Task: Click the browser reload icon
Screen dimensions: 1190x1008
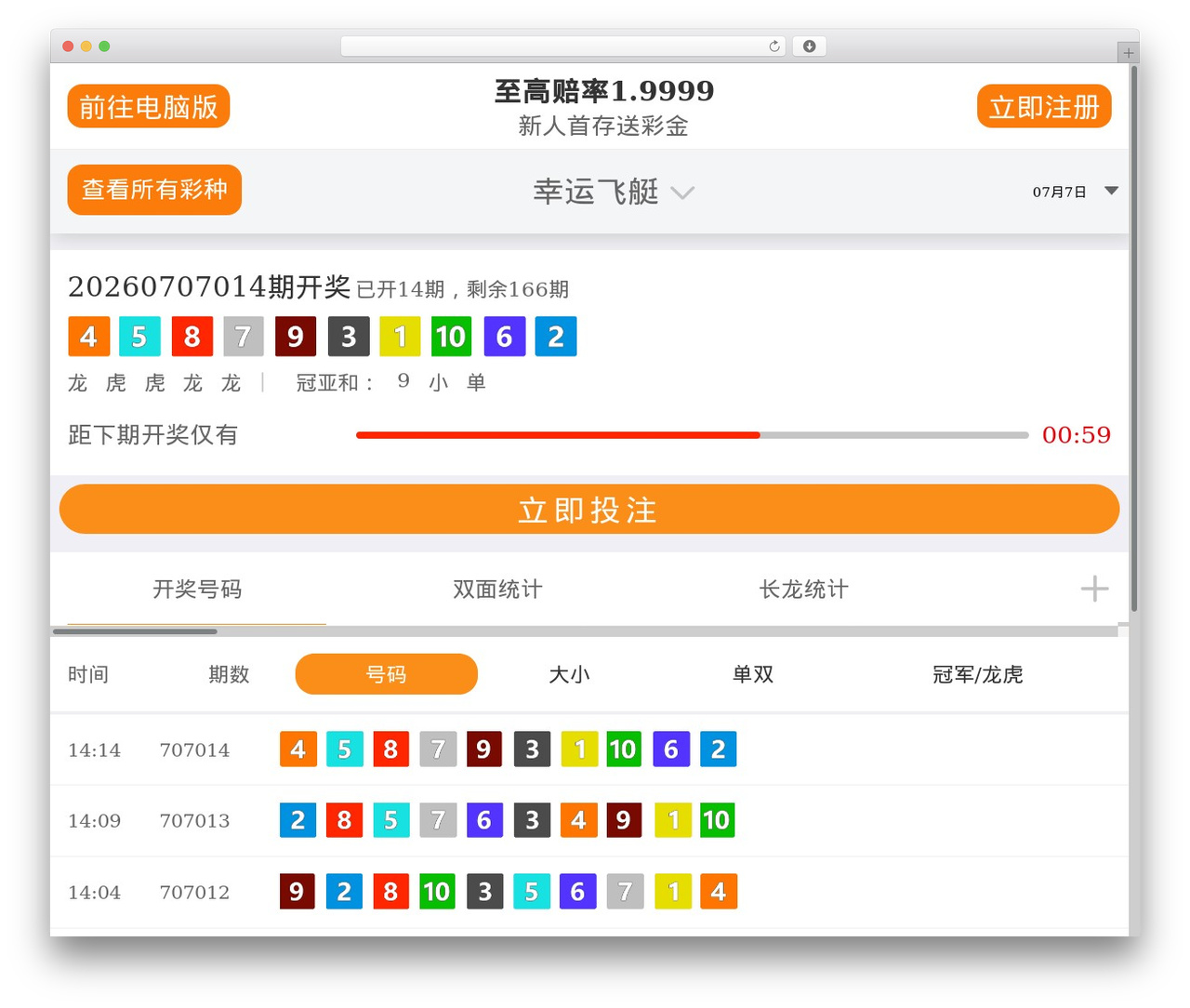Action: point(773,46)
